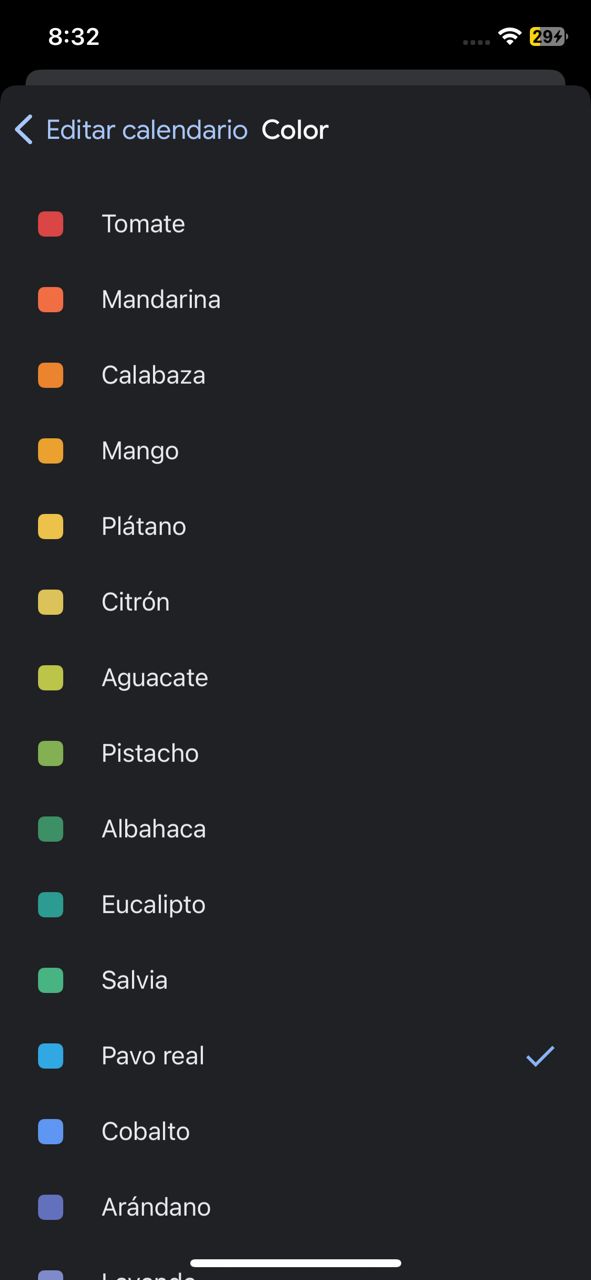Screen dimensions: 591x1280
Task: Choose Pistacho from the color list
Action: pos(295,754)
